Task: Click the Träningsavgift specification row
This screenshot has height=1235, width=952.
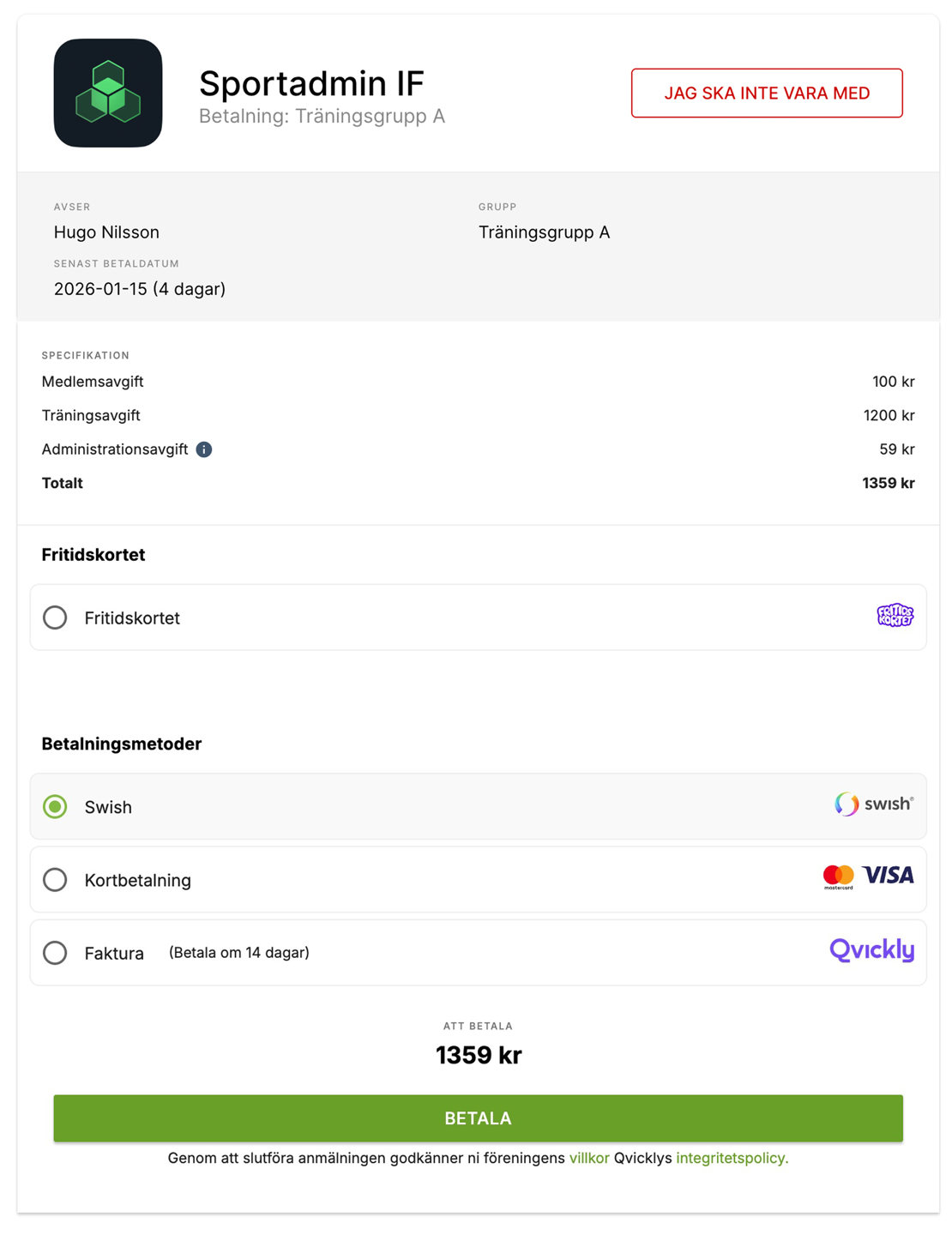Action: pos(91,416)
